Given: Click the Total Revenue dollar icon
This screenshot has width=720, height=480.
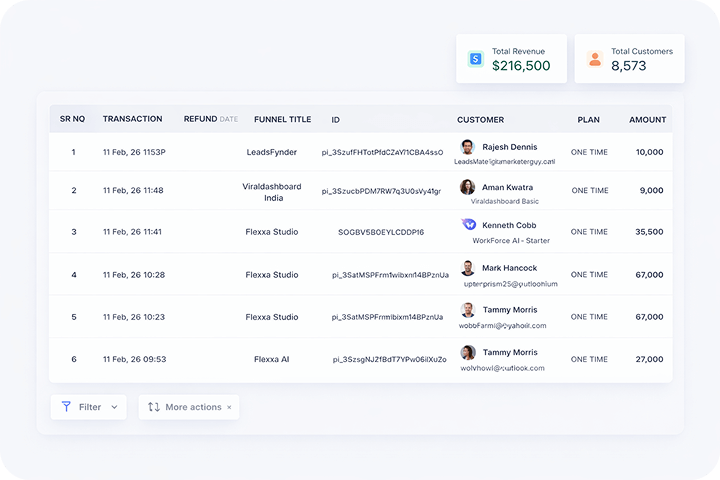Looking at the screenshot, I should tap(476, 59).
